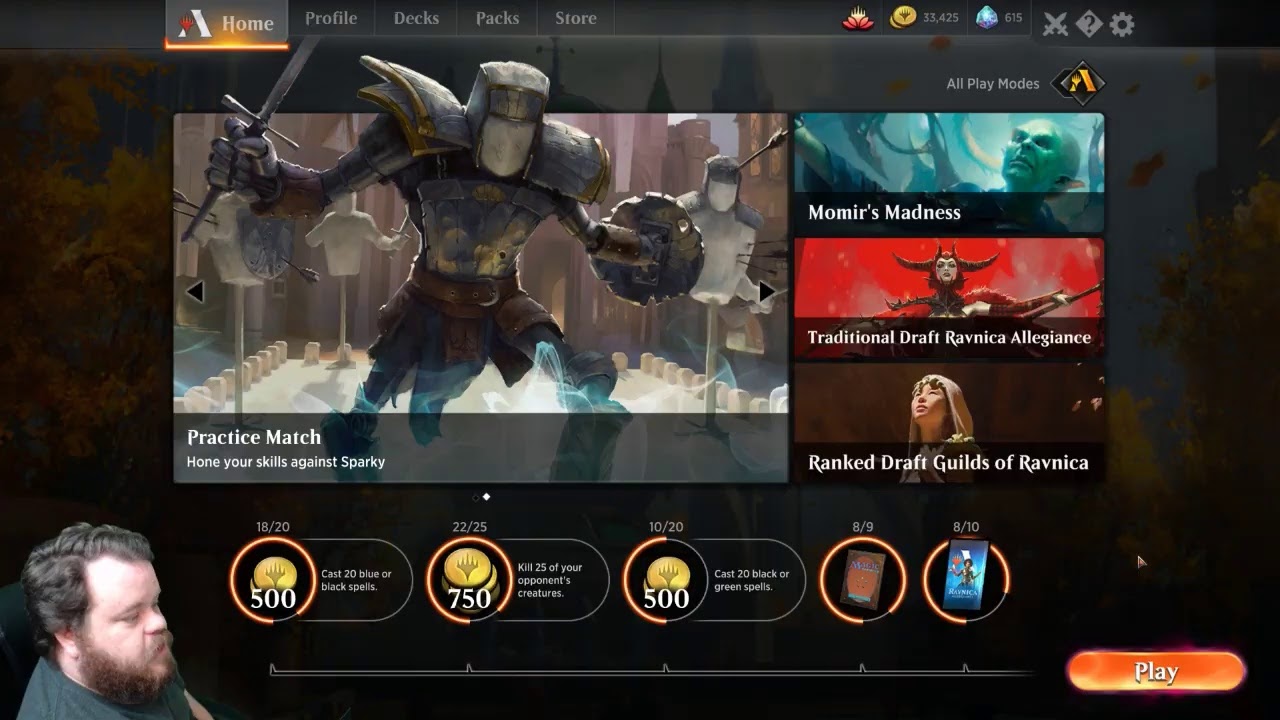Open the crossed swords icon

pyautogui.click(x=1056, y=24)
